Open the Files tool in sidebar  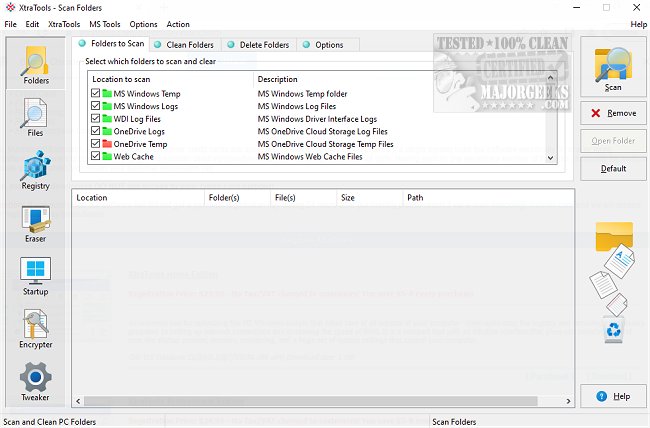(35, 118)
